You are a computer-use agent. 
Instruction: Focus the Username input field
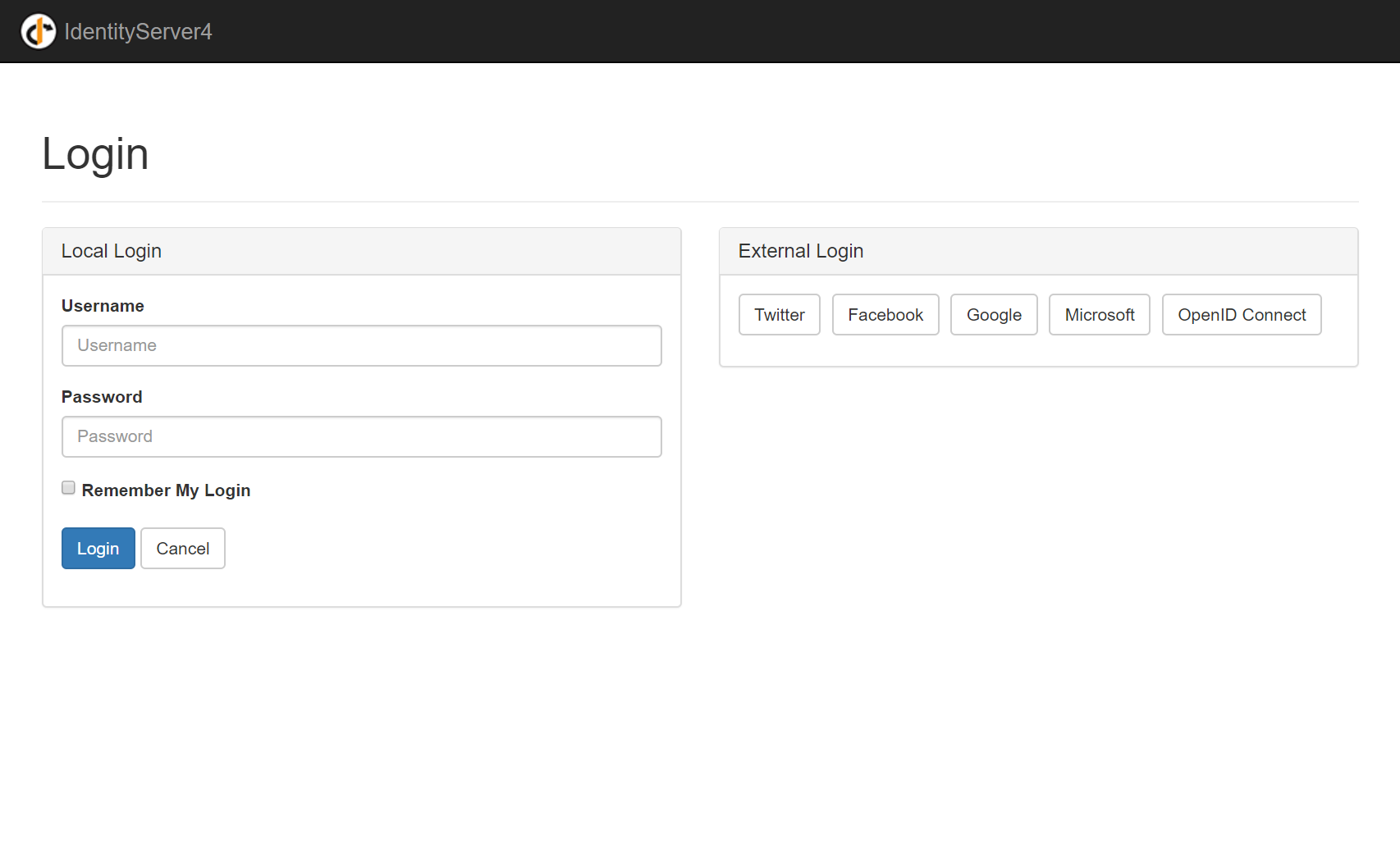coord(362,345)
